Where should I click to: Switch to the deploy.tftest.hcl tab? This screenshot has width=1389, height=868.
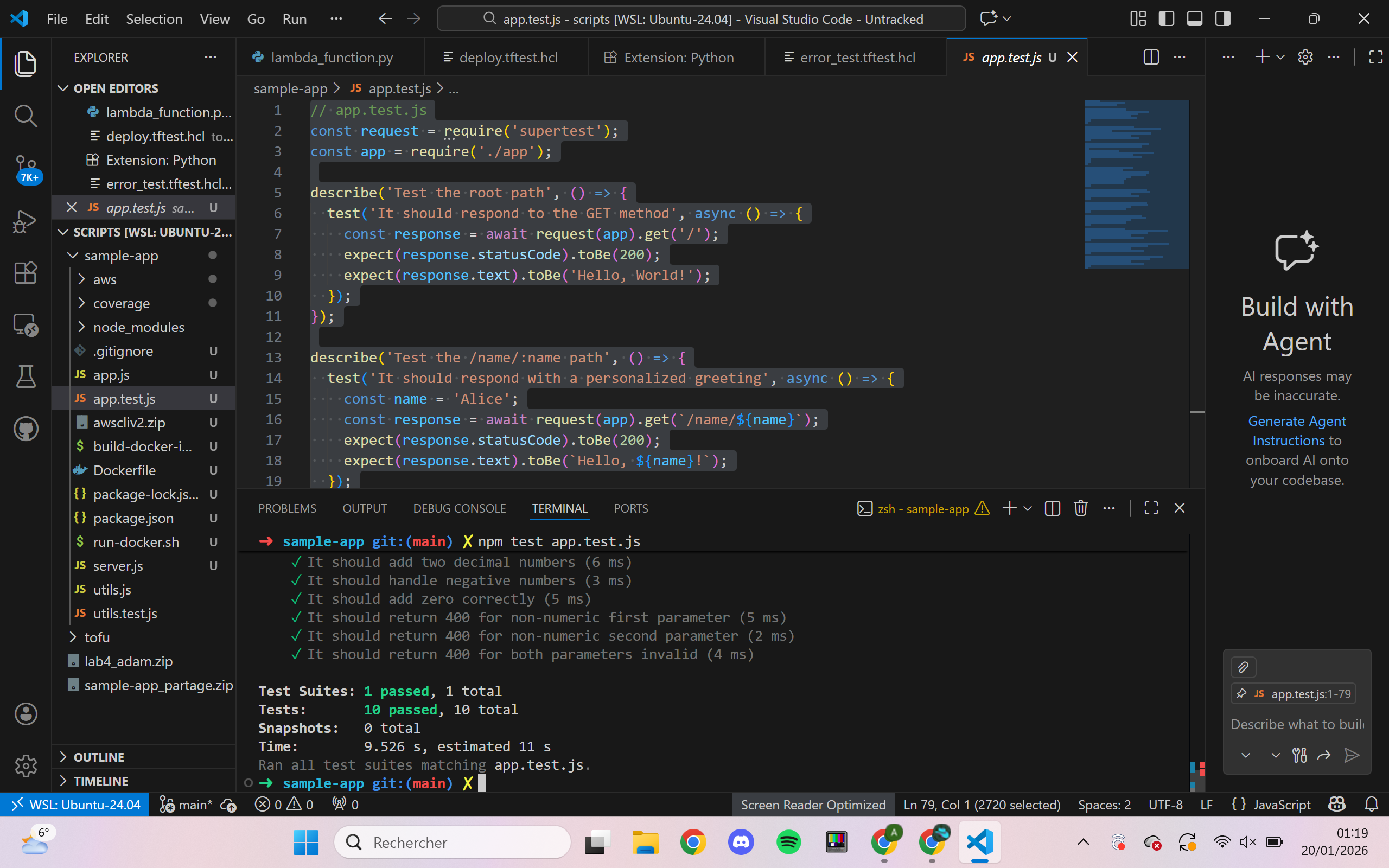(507, 57)
